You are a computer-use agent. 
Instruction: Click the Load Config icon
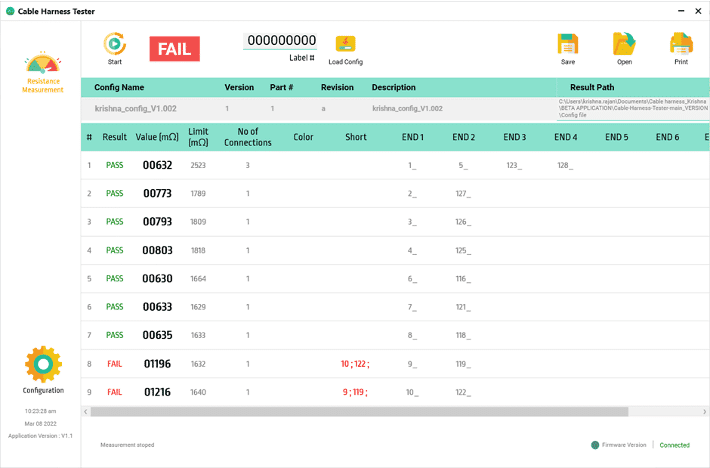point(345,44)
